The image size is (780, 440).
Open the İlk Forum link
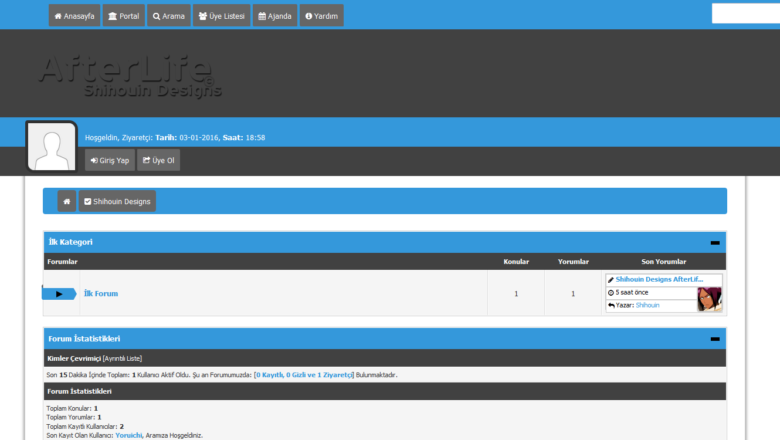tap(101, 294)
